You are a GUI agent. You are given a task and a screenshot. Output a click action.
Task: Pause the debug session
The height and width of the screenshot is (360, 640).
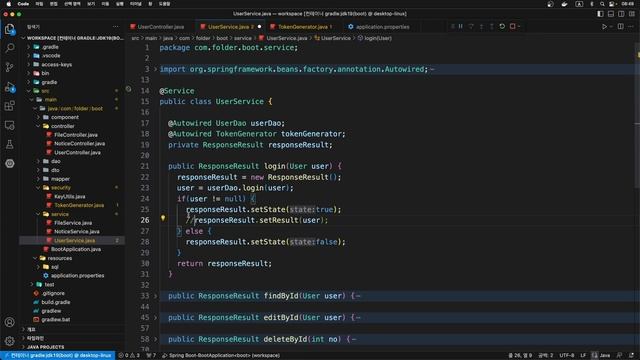point(460,27)
